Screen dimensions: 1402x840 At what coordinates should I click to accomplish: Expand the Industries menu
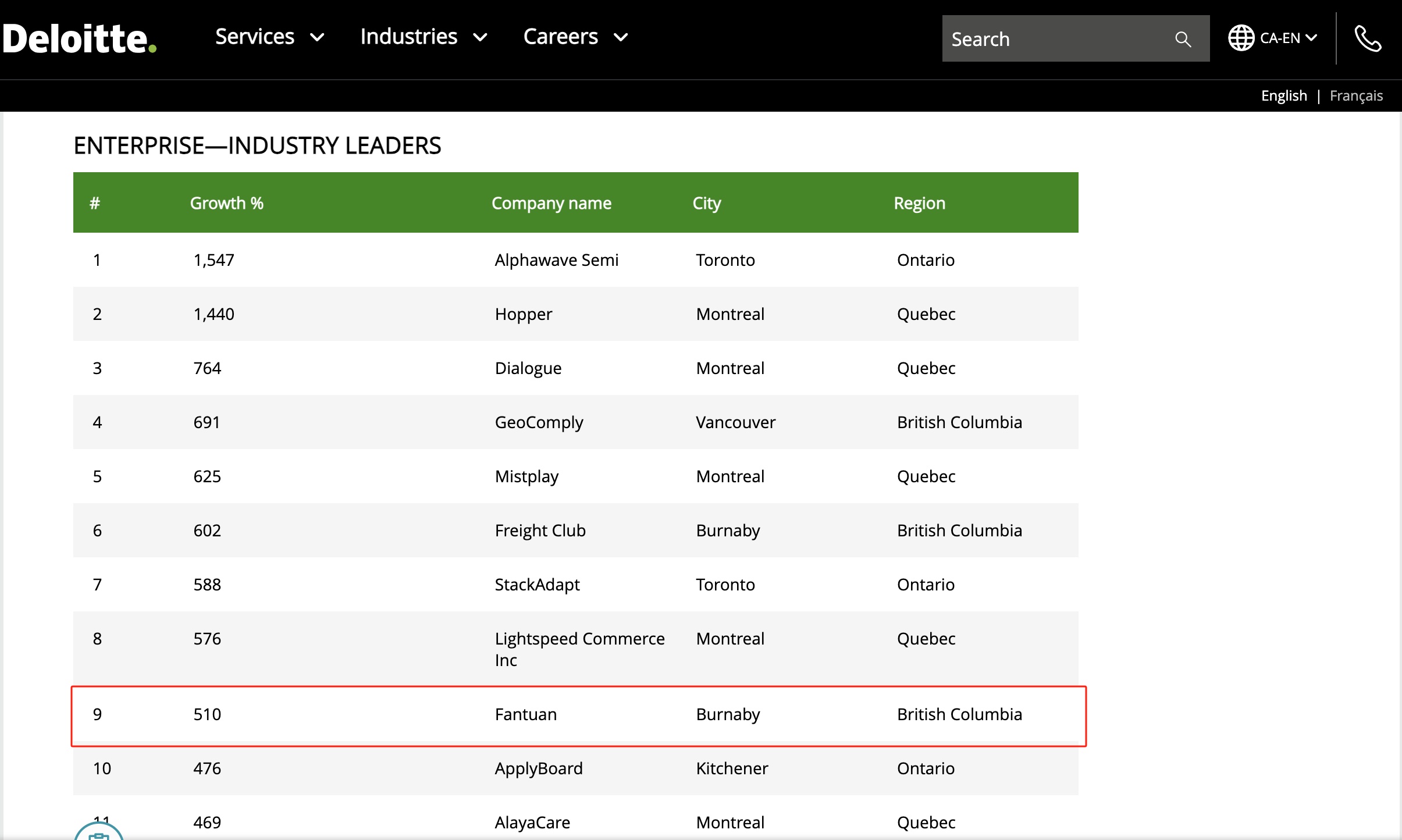(x=424, y=37)
